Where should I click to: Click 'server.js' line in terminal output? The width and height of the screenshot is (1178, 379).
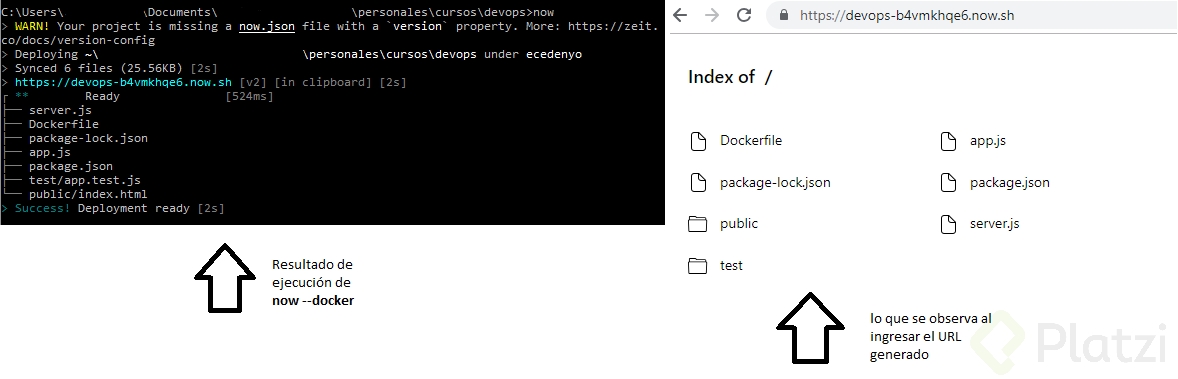(x=60, y=110)
